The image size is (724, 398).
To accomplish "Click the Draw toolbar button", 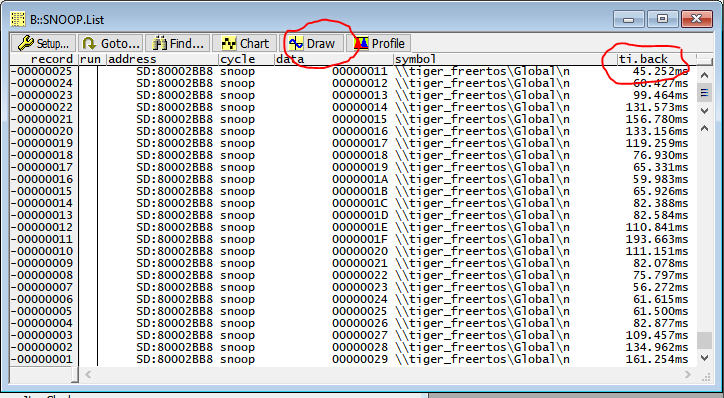I will tap(312, 43).
